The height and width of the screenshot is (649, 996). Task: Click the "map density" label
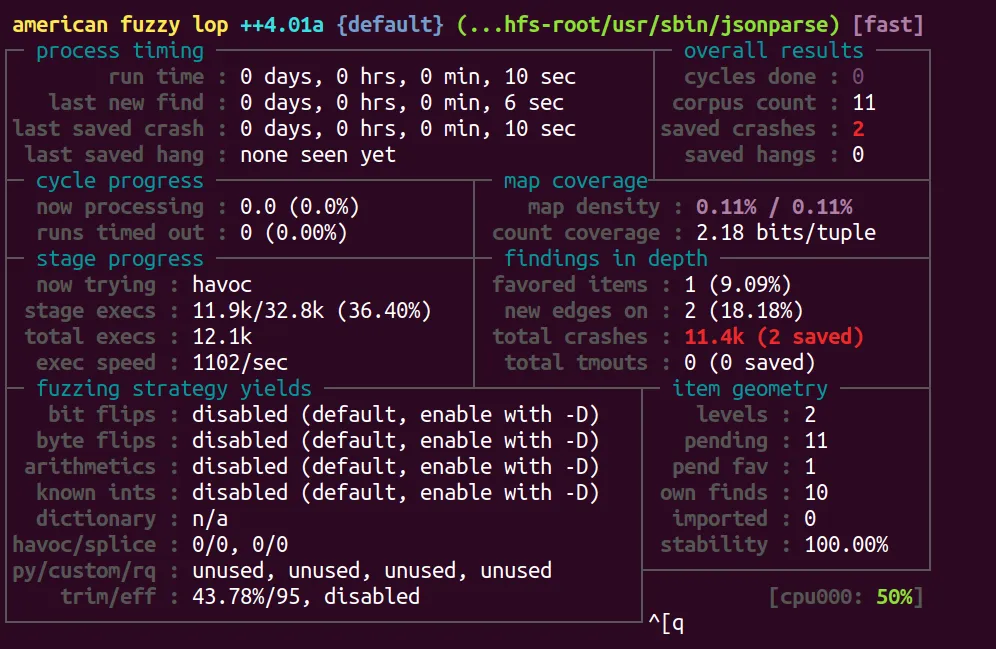click(594, 207)
